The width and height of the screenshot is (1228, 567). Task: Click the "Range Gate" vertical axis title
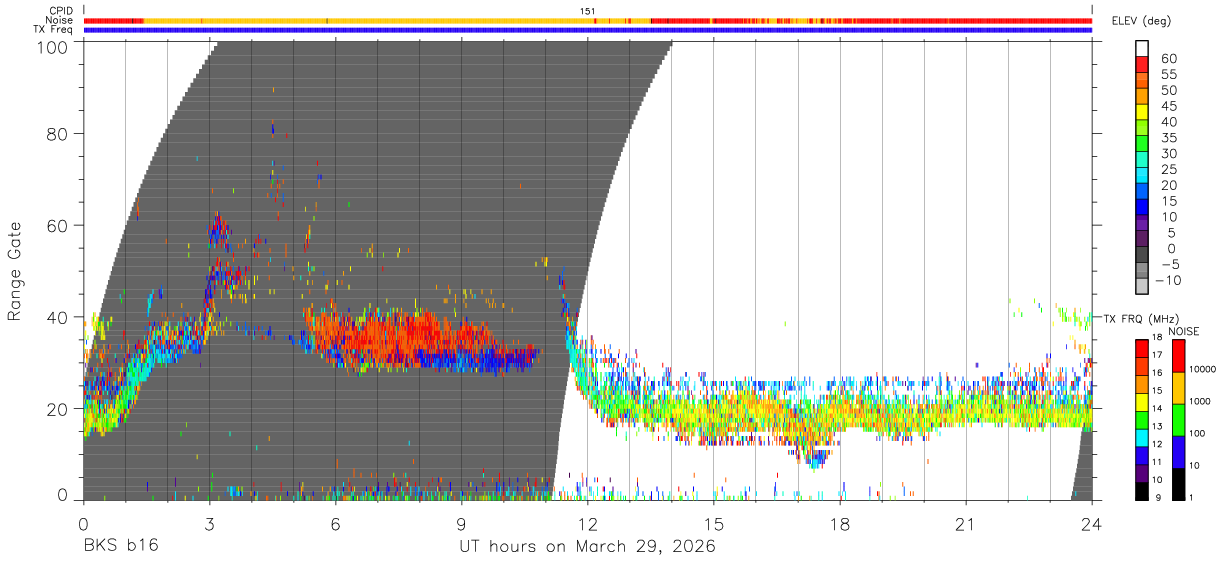15,271
